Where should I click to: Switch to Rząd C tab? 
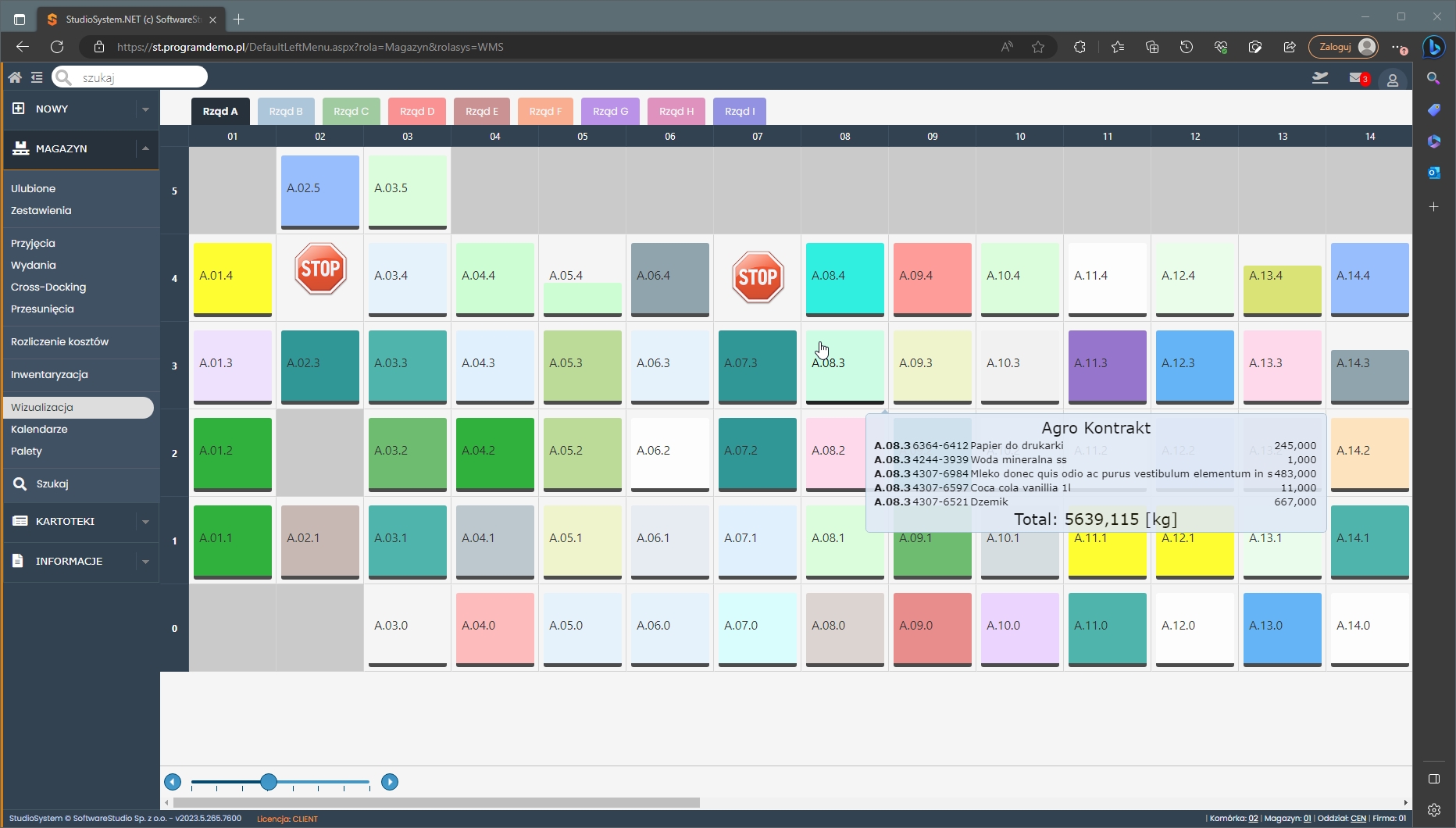click(352, 112)
